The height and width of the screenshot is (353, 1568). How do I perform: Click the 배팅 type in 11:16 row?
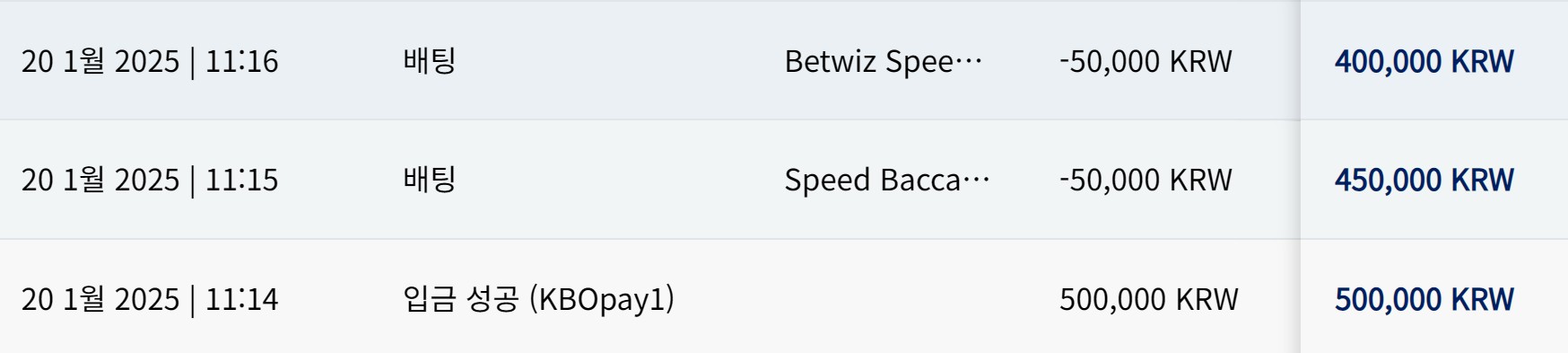pos(430,61)
